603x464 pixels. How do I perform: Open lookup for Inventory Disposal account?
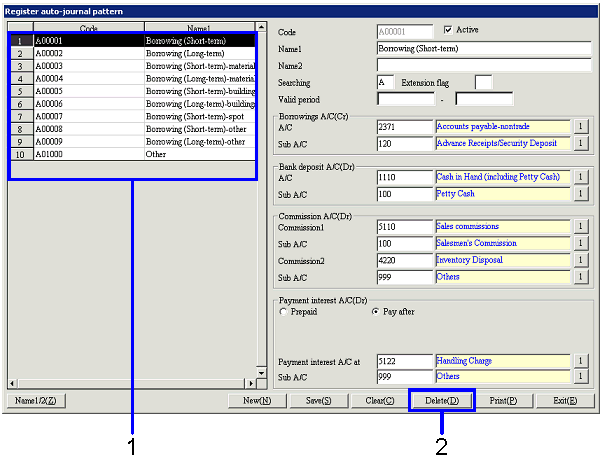tap(579, 260)
